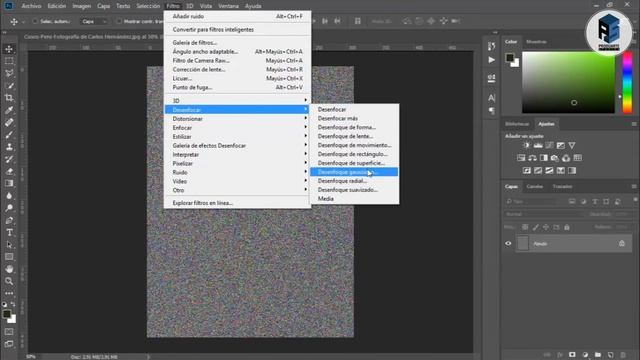Toggle lock all icon in Capas lock row

click(x=567, y=227)
